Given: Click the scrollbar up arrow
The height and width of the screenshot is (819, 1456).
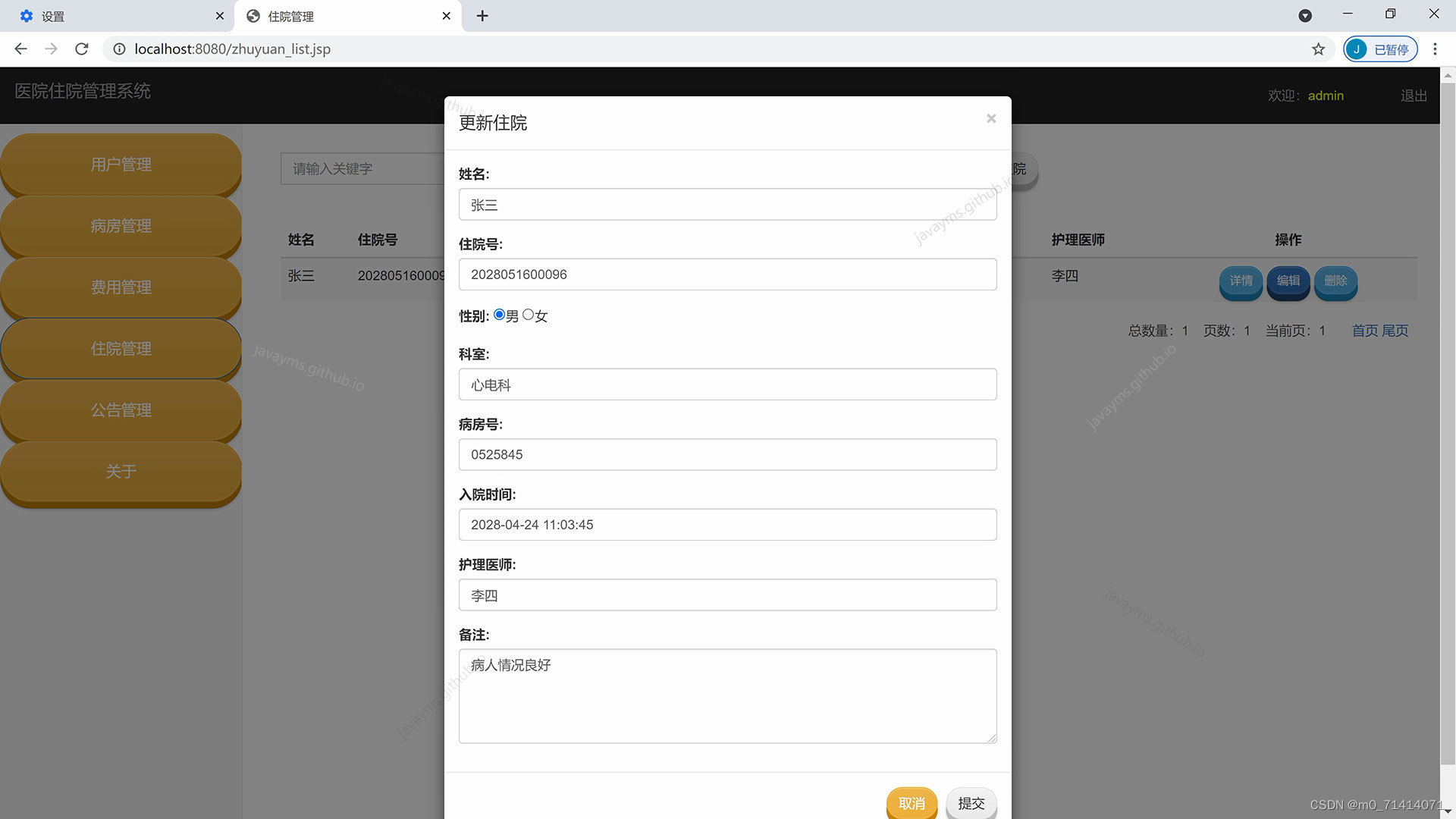Looking at the screenshot, I should tap(1448, 75).
